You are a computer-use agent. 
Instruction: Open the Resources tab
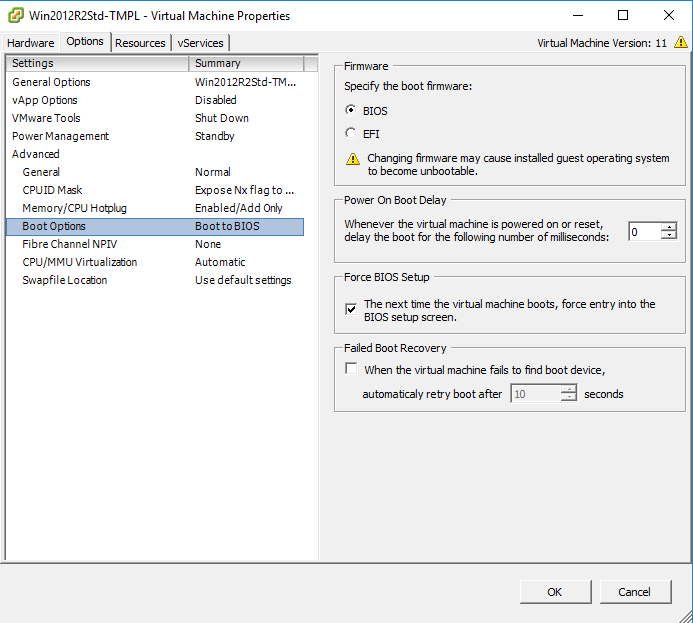coord(140,43)
